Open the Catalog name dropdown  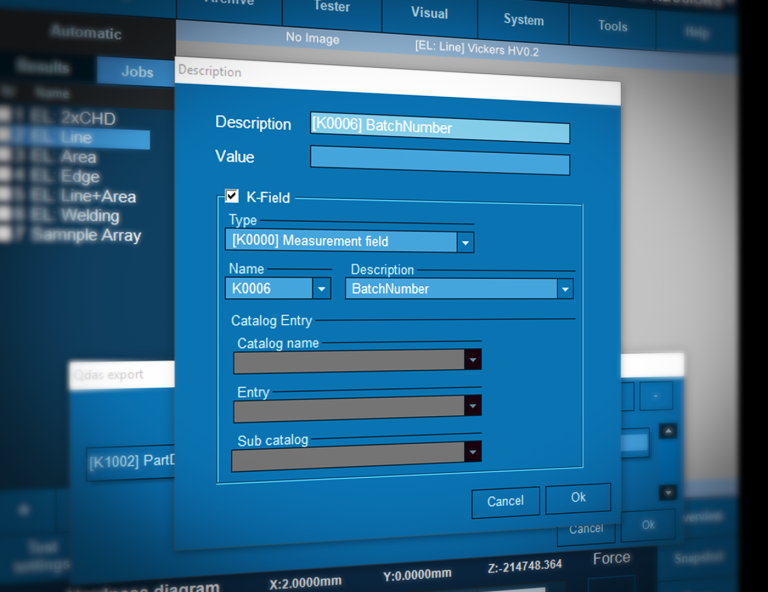[x=473, y=360]
